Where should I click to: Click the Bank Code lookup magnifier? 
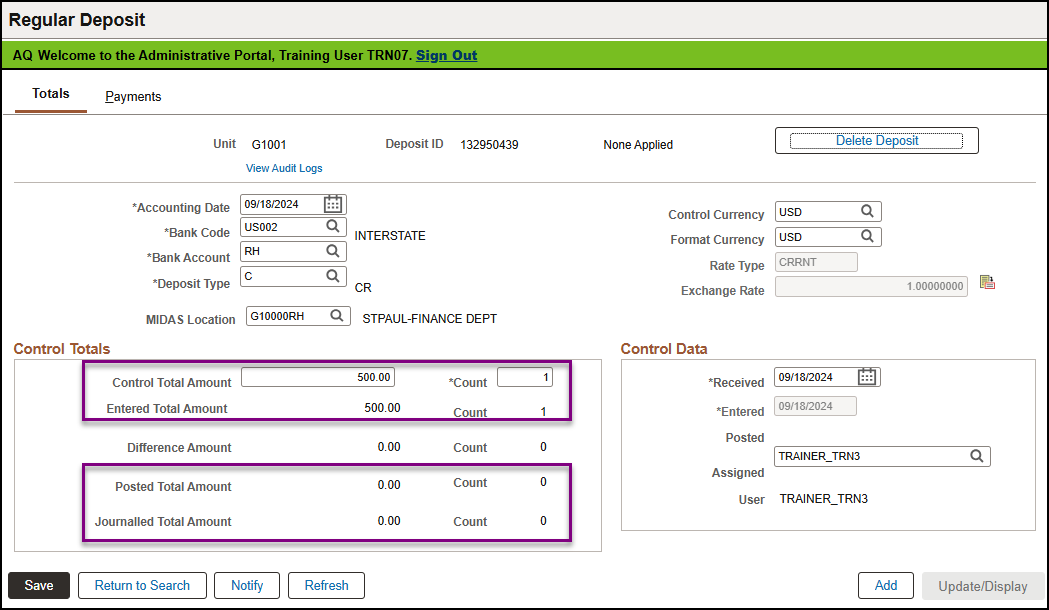[x=332, y=227]
